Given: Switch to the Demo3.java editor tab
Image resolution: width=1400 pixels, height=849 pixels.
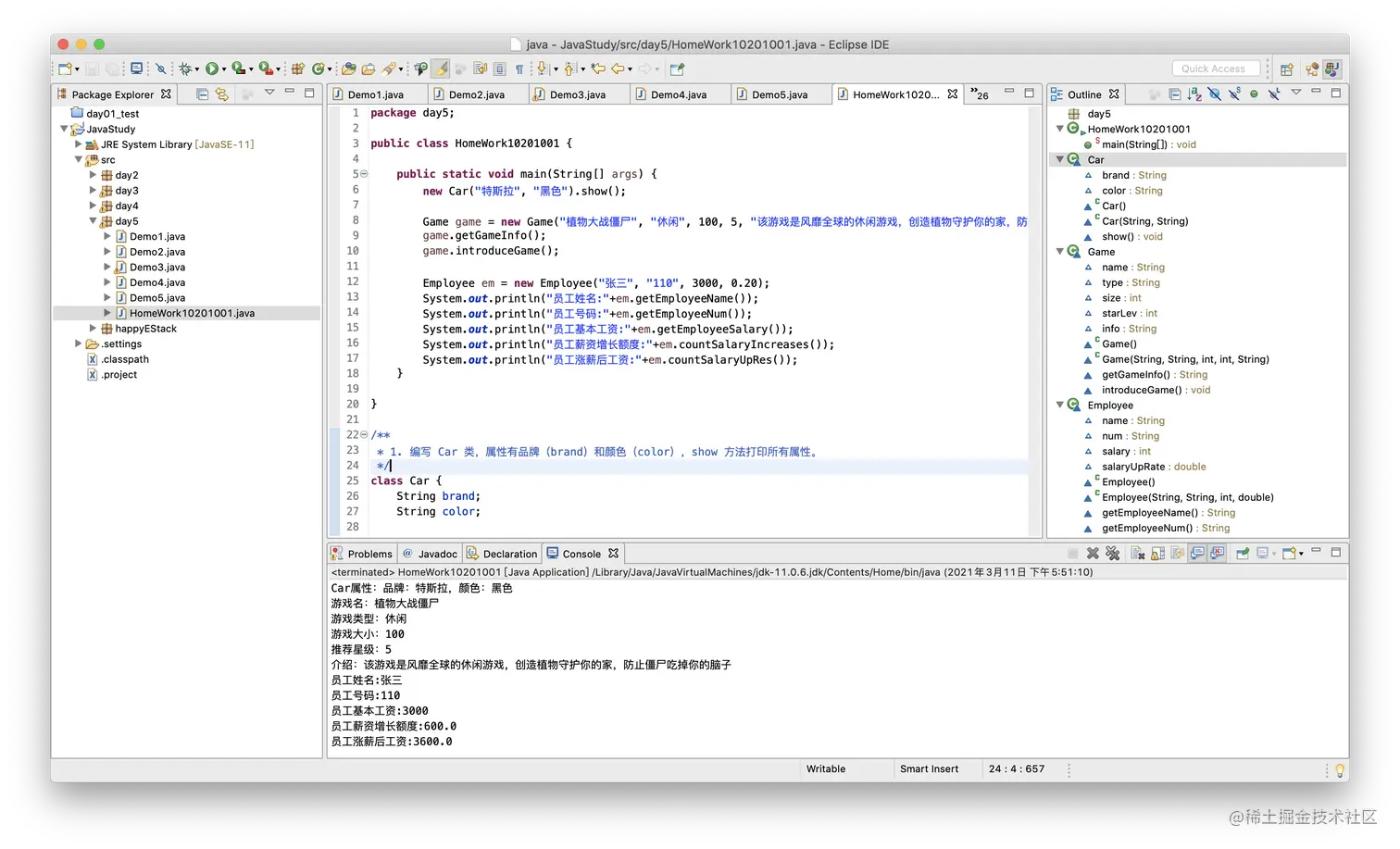Looking at the screenshot, I should pos(578,94).
